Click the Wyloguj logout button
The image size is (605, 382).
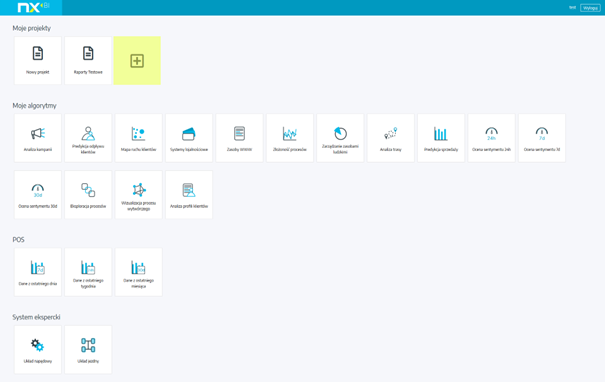[590, 8]
